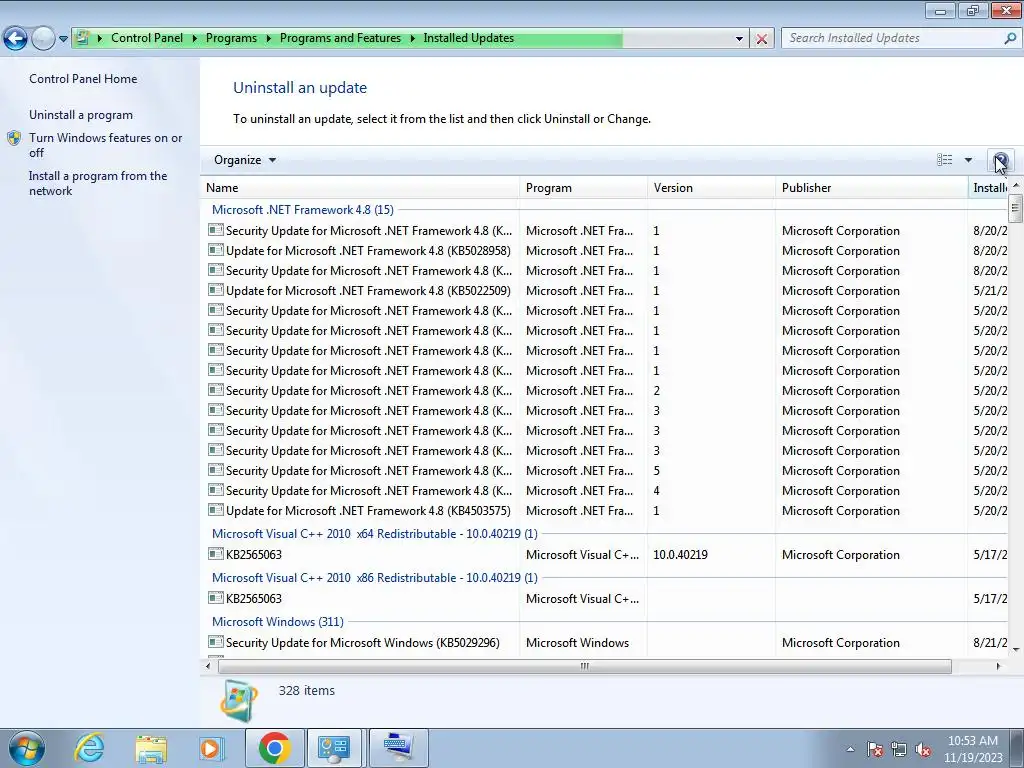Stop loading with the red X button
The height and width of the screenshot is (768, 1024).
pyautogui.click(x=761, y=39)
